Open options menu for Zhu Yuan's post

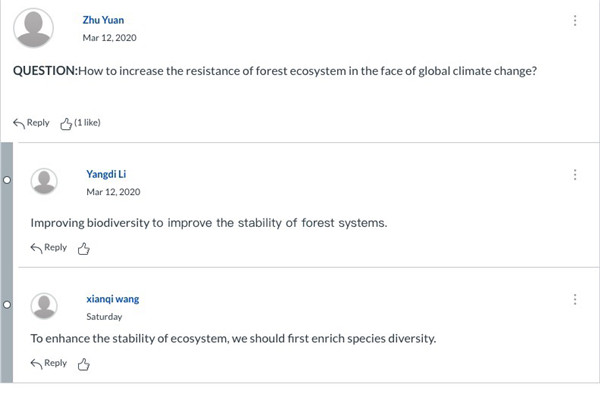tap(575, 21)
